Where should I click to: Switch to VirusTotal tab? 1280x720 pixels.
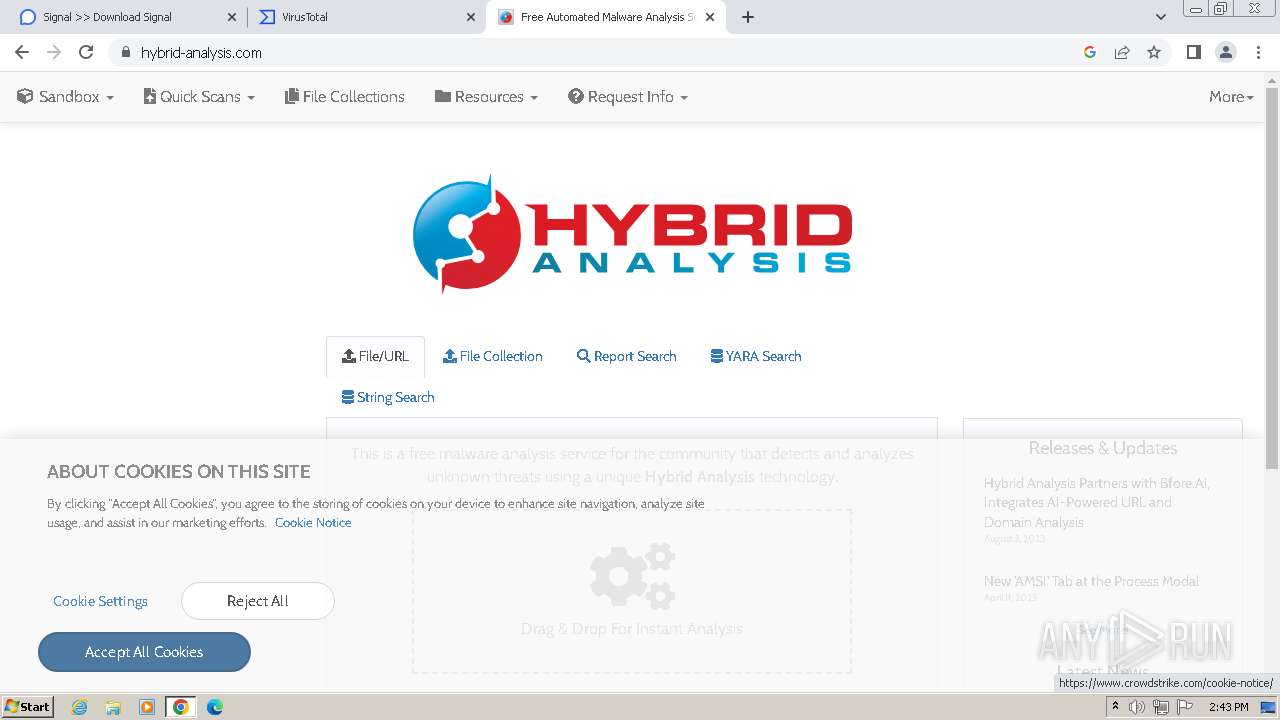[365, 17]
